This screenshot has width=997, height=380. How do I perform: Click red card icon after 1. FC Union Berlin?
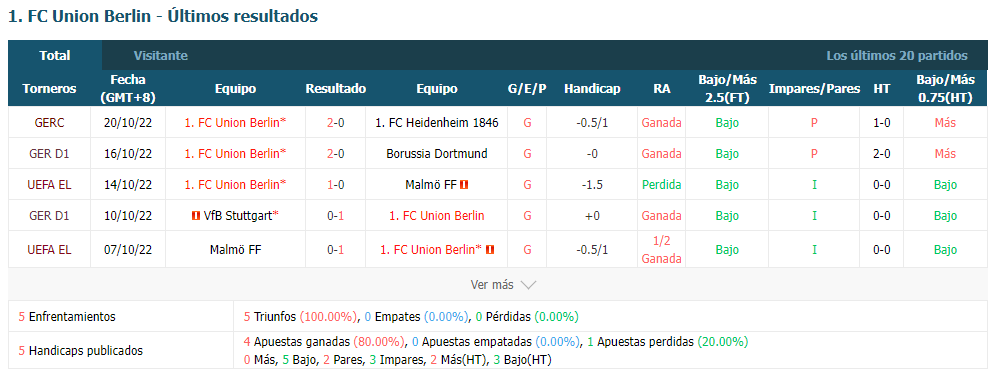click(490, 250)
